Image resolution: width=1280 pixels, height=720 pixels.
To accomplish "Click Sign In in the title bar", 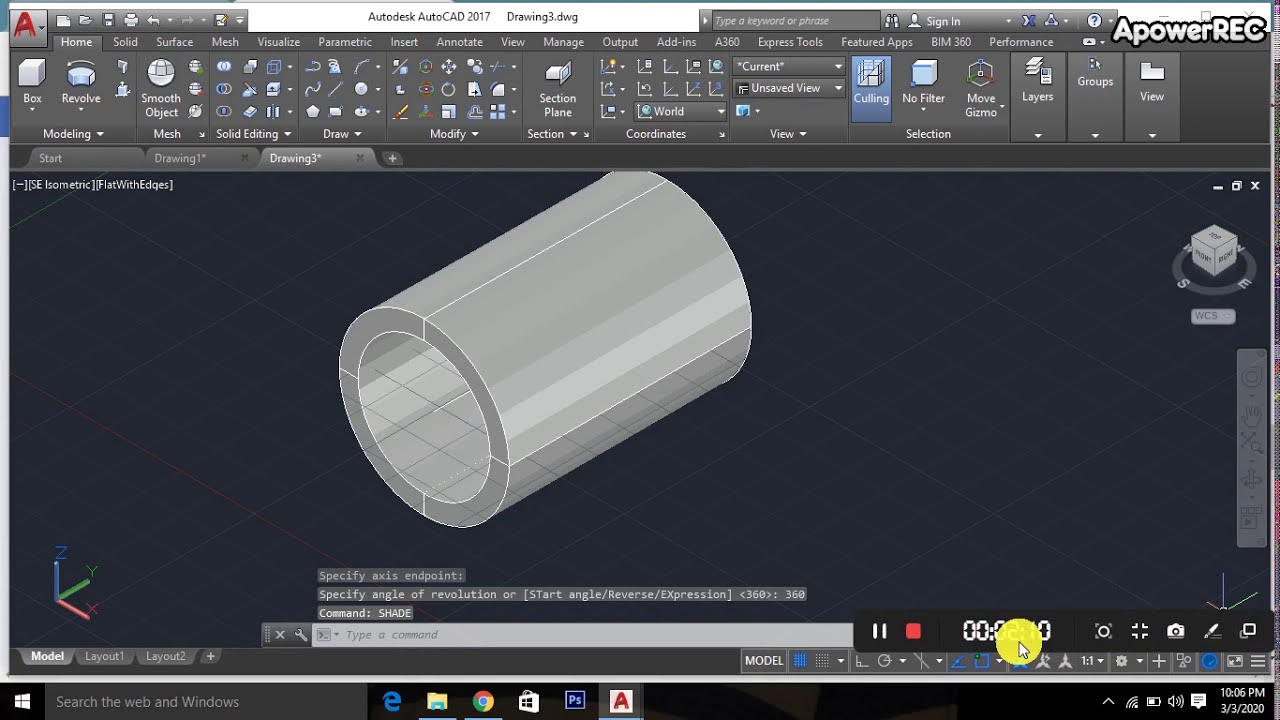I will (943, 21).
